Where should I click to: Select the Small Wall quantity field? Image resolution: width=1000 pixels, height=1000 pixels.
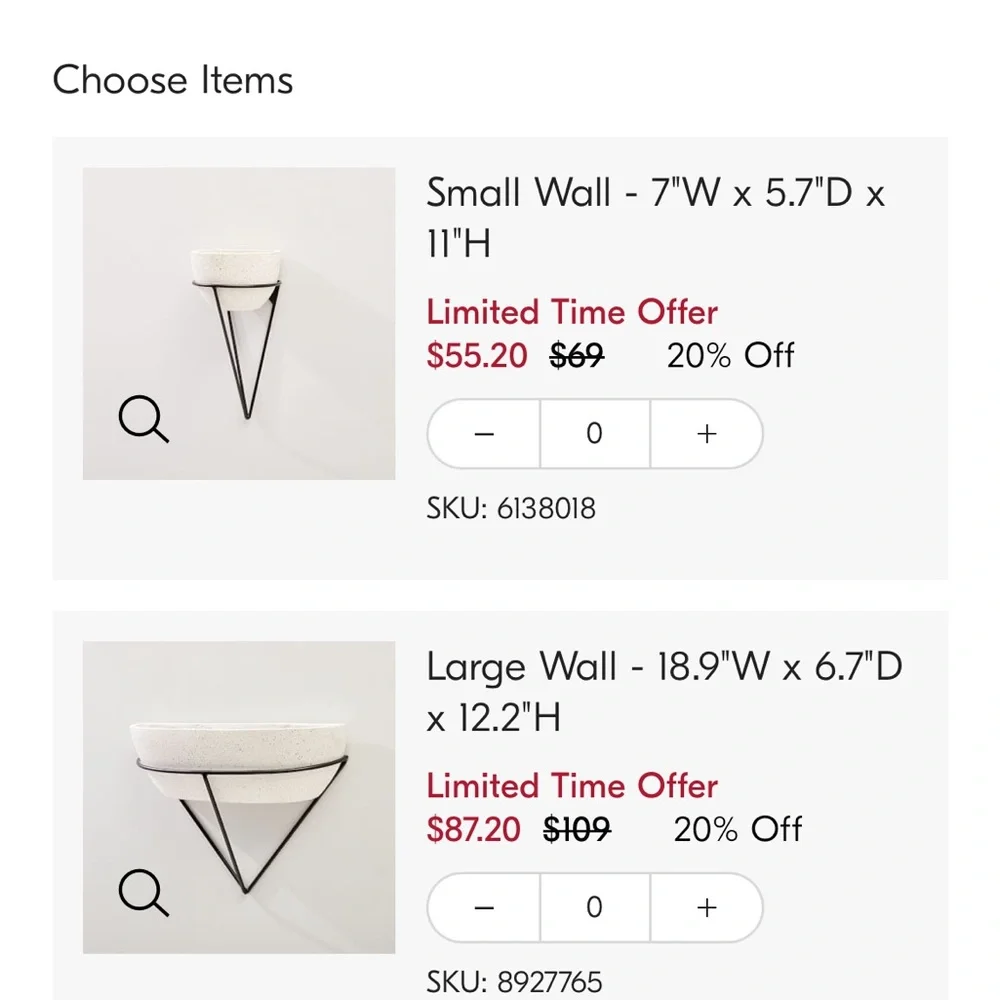tap(595, 434)
